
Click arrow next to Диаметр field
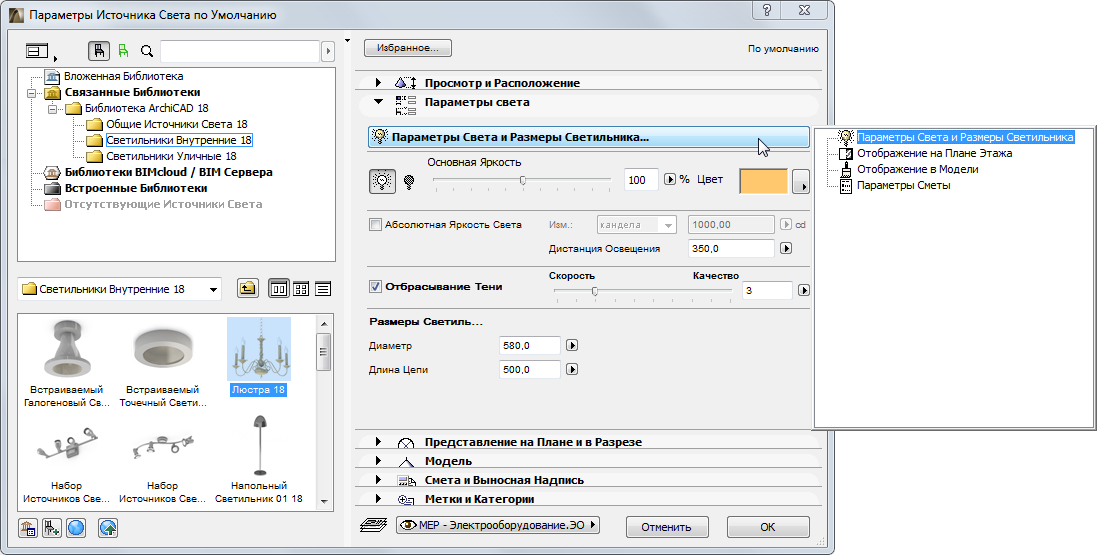(x=572, y=346)
